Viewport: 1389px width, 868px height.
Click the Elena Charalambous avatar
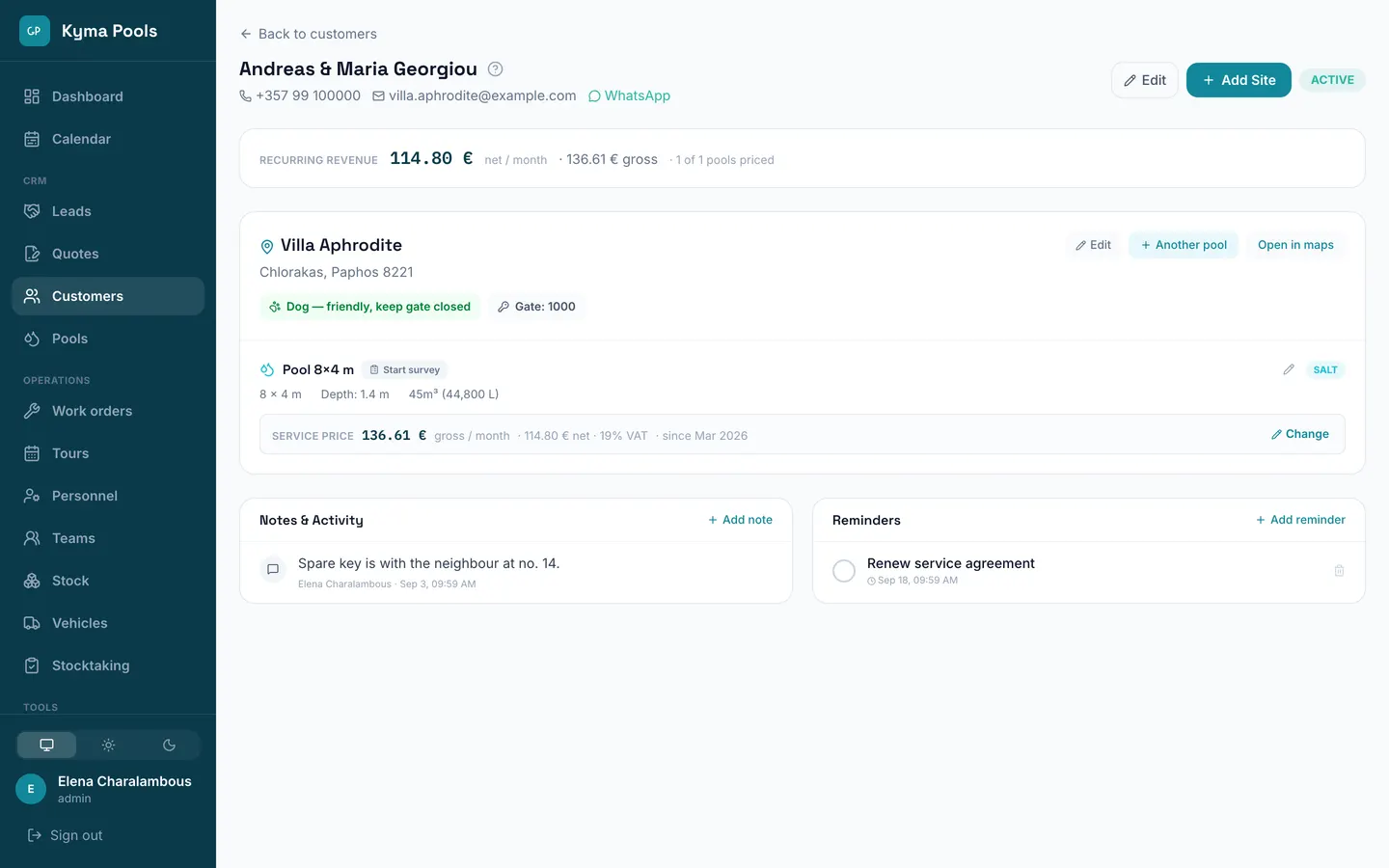coord(31,789)
